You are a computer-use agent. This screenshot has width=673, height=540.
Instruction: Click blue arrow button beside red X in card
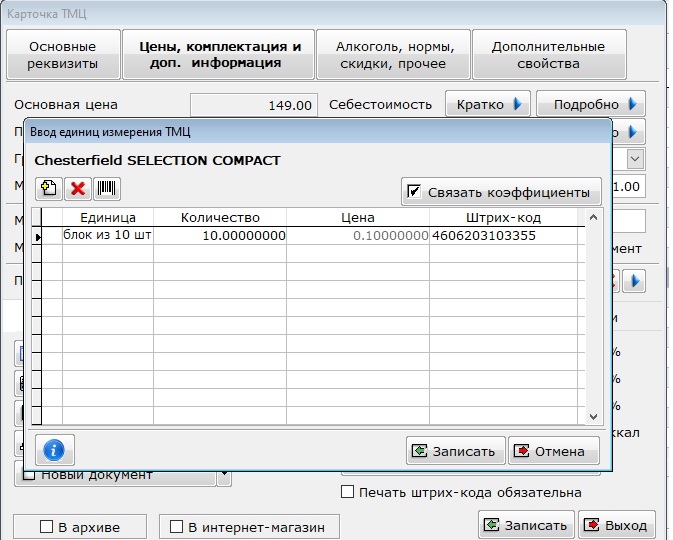click(634, 281)
